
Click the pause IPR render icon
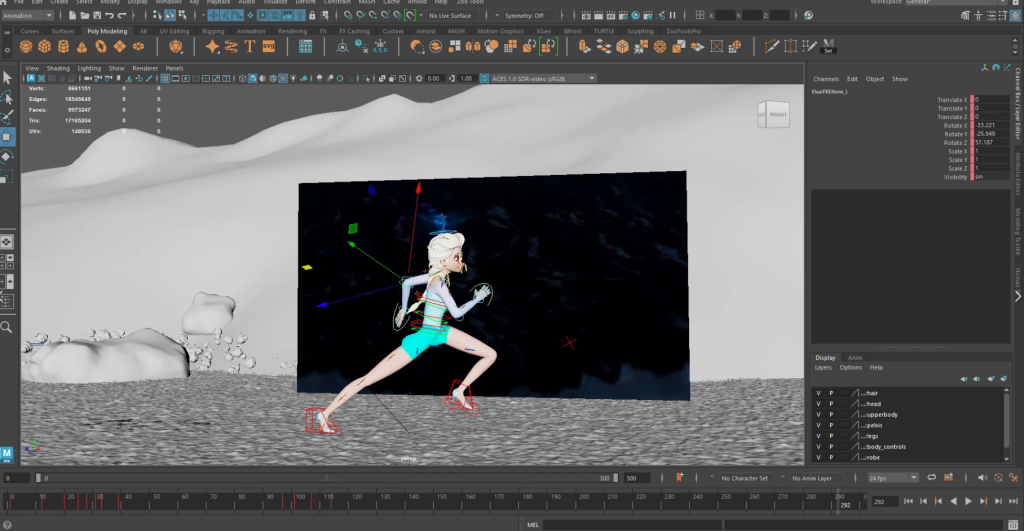pyautogui.click(x=673, y=15)
